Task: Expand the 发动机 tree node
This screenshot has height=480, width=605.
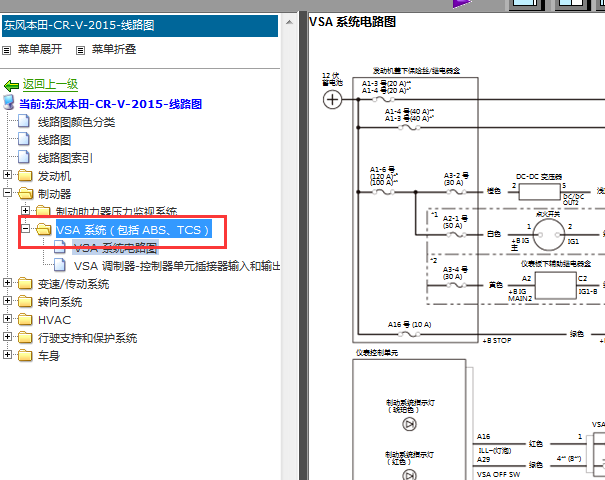Action: point(7,175)
